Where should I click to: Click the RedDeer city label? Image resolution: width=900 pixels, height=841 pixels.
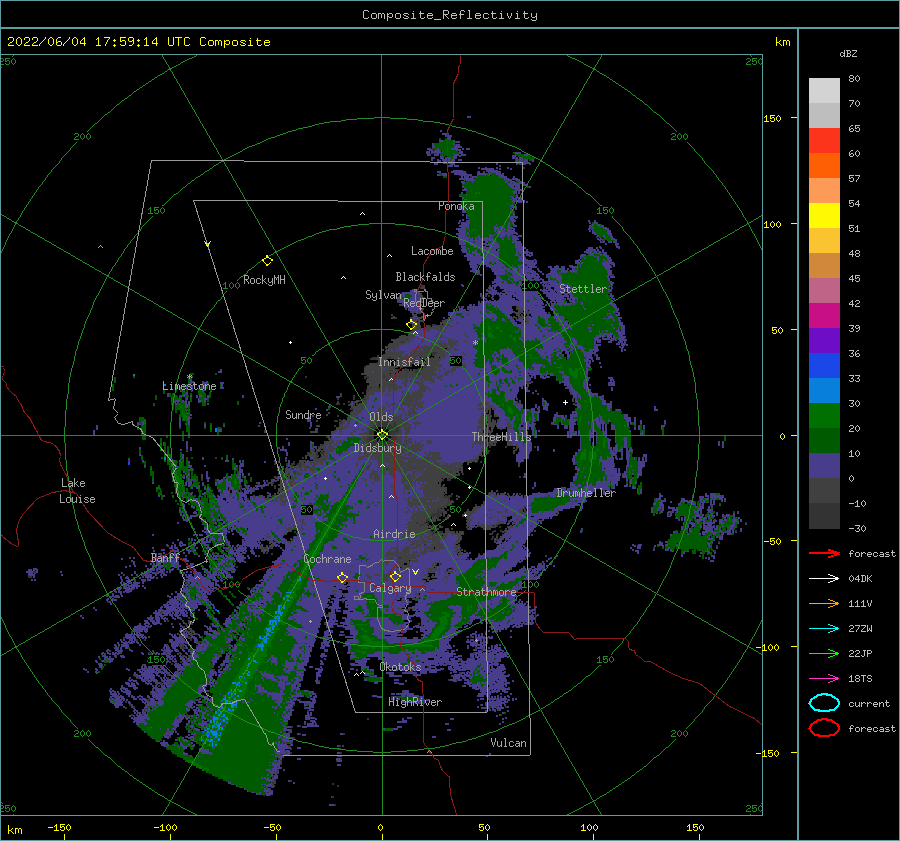pyautogui.click(x=424, y=303)
